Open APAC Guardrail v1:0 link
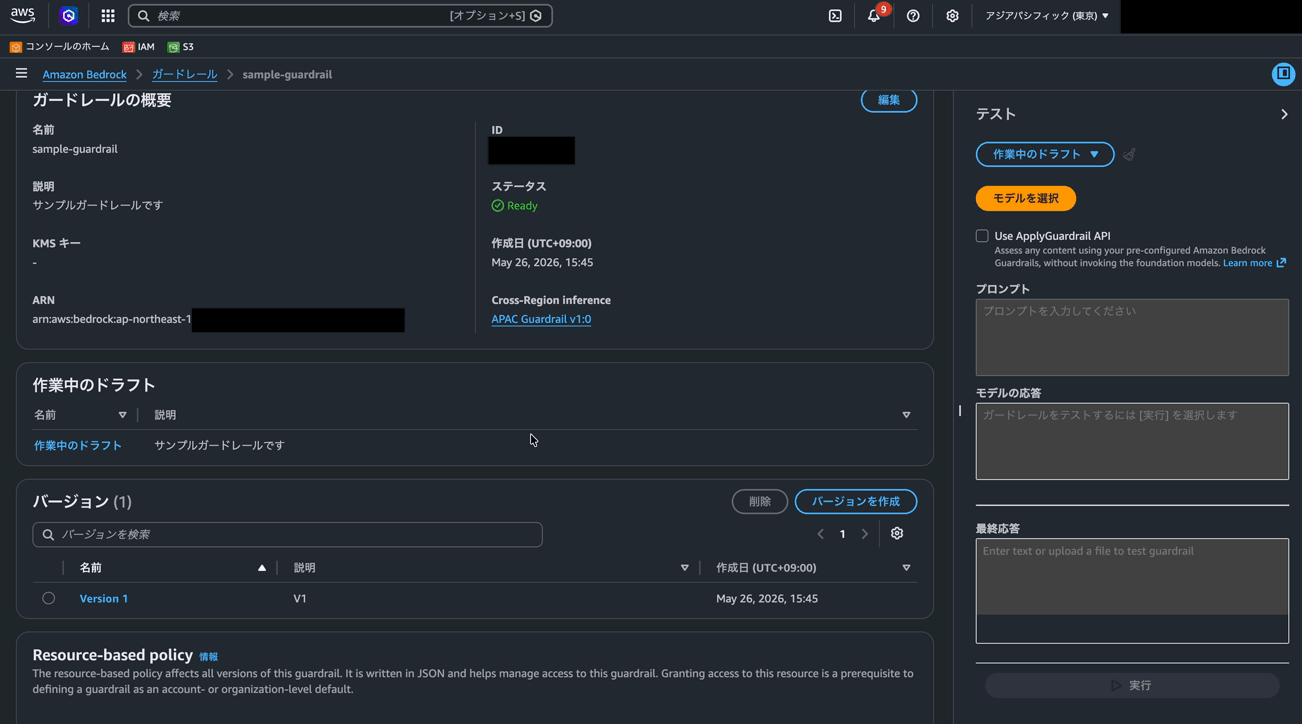 click(x=541, y=319)
